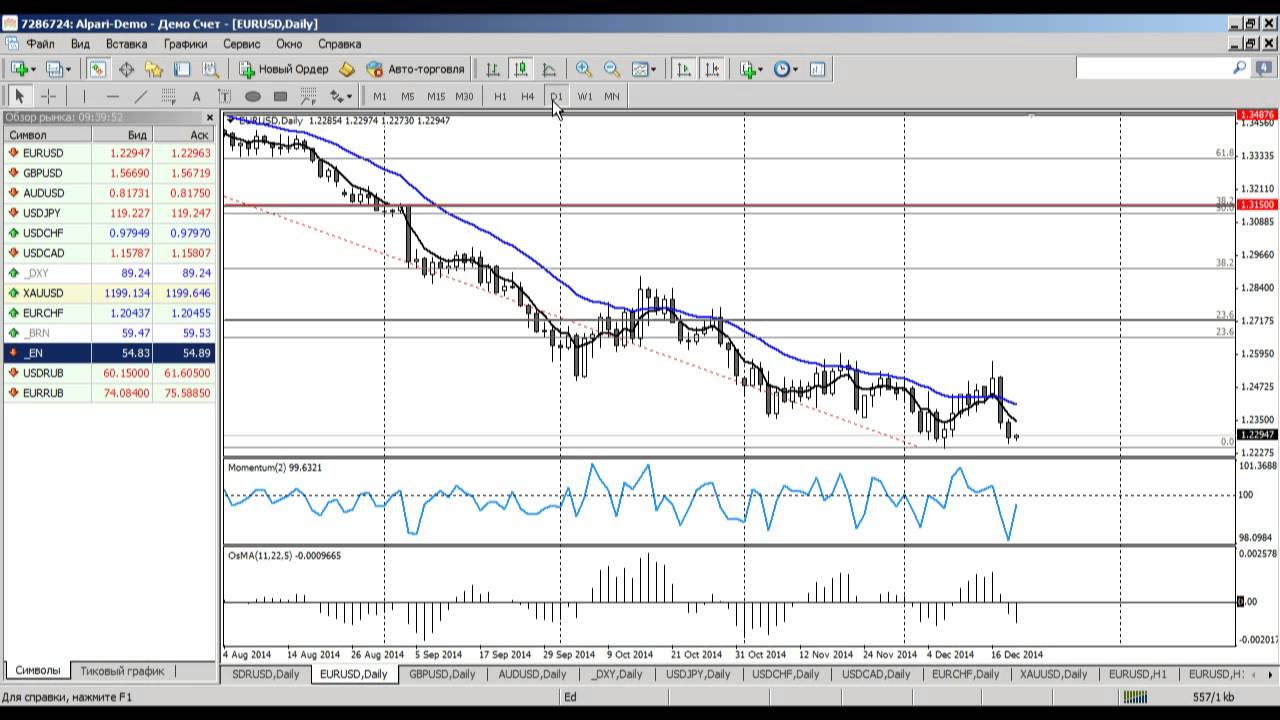Select the Horizontal Line tool
This screenshot has height=720, width=1280.
112,96
